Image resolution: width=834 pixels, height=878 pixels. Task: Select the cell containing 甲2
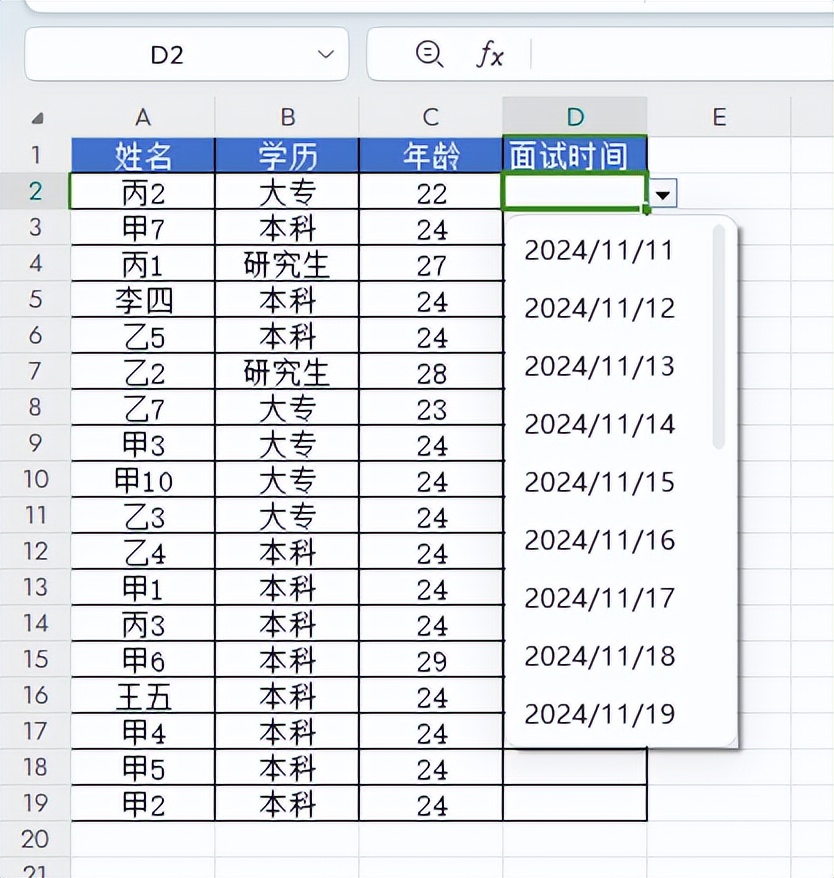143,804
